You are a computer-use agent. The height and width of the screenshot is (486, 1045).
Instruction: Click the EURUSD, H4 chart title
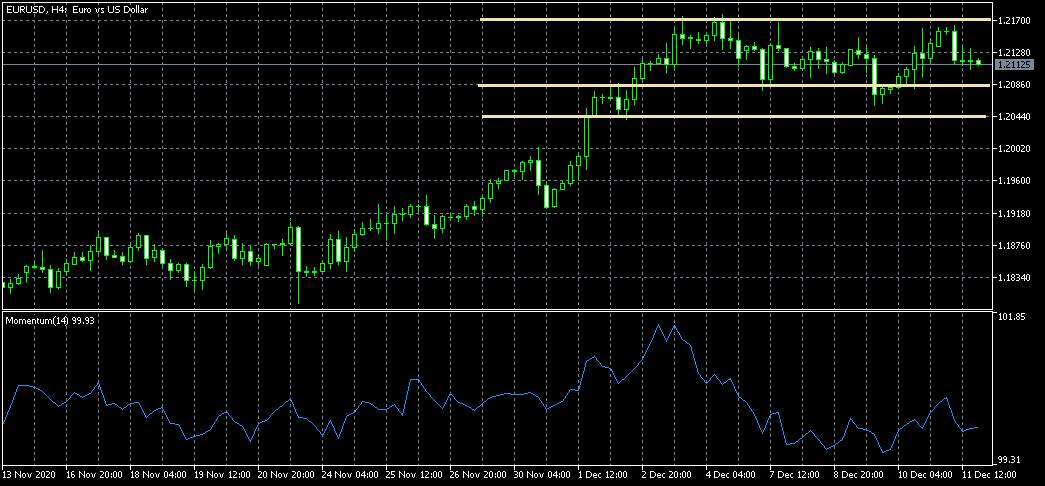tap(77, 9)
